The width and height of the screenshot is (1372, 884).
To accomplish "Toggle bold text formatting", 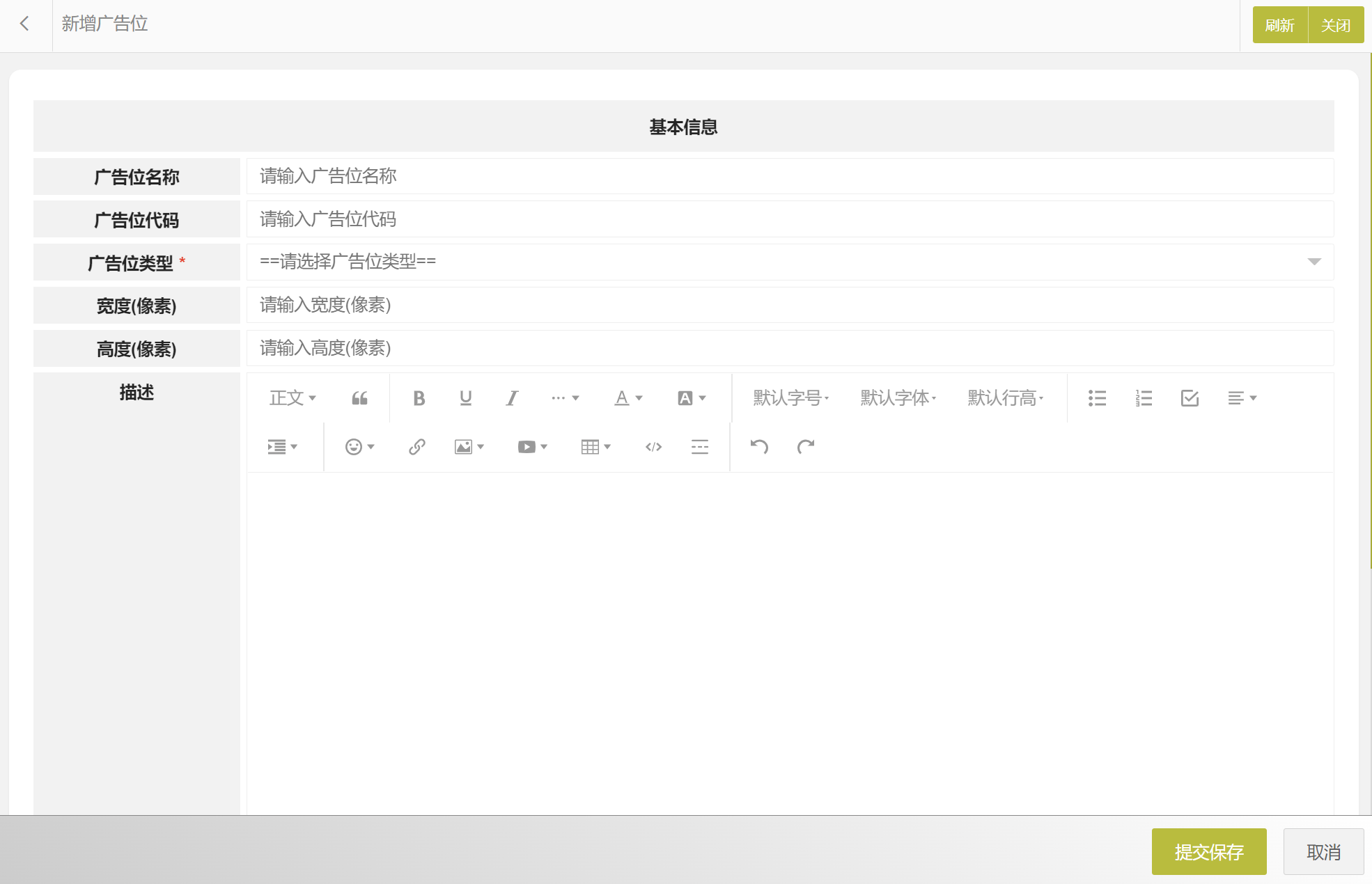I will (x=419, y=398).
